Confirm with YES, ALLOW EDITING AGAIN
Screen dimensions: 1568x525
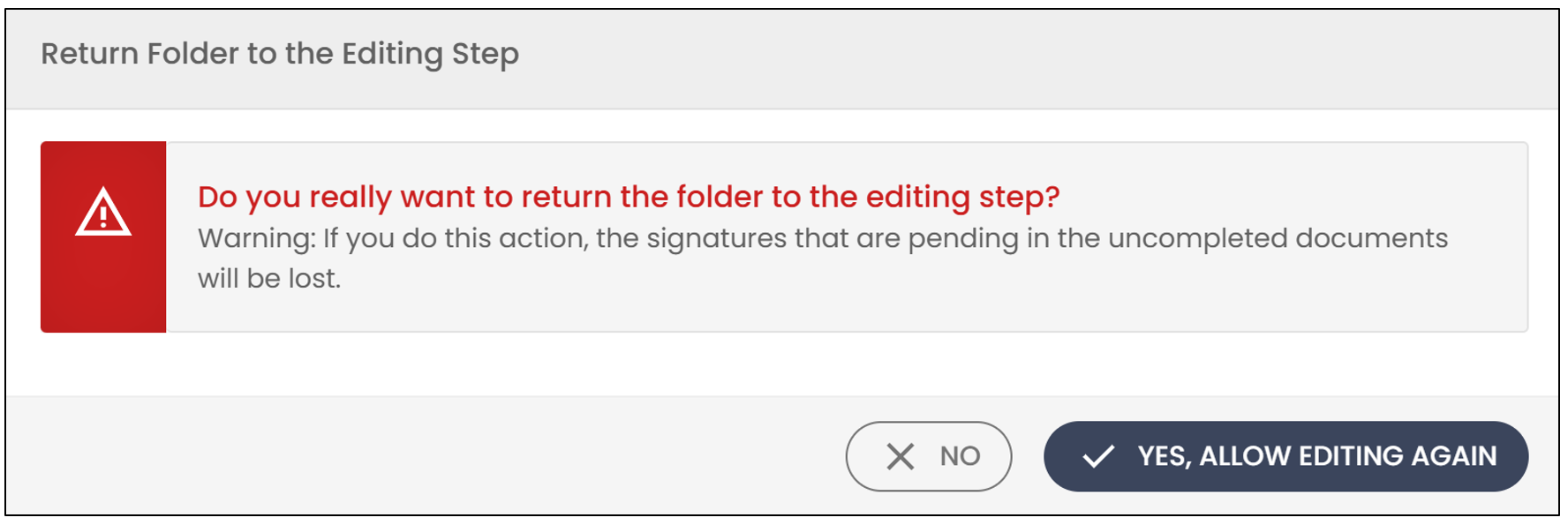1285,456
